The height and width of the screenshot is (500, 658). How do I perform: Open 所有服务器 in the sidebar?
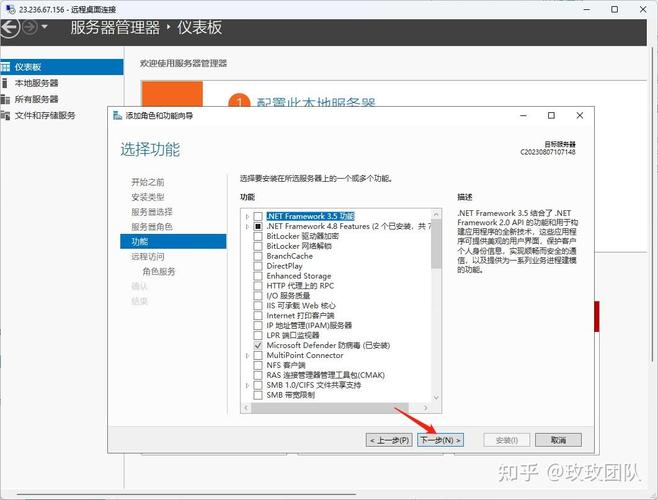point(36,99)
